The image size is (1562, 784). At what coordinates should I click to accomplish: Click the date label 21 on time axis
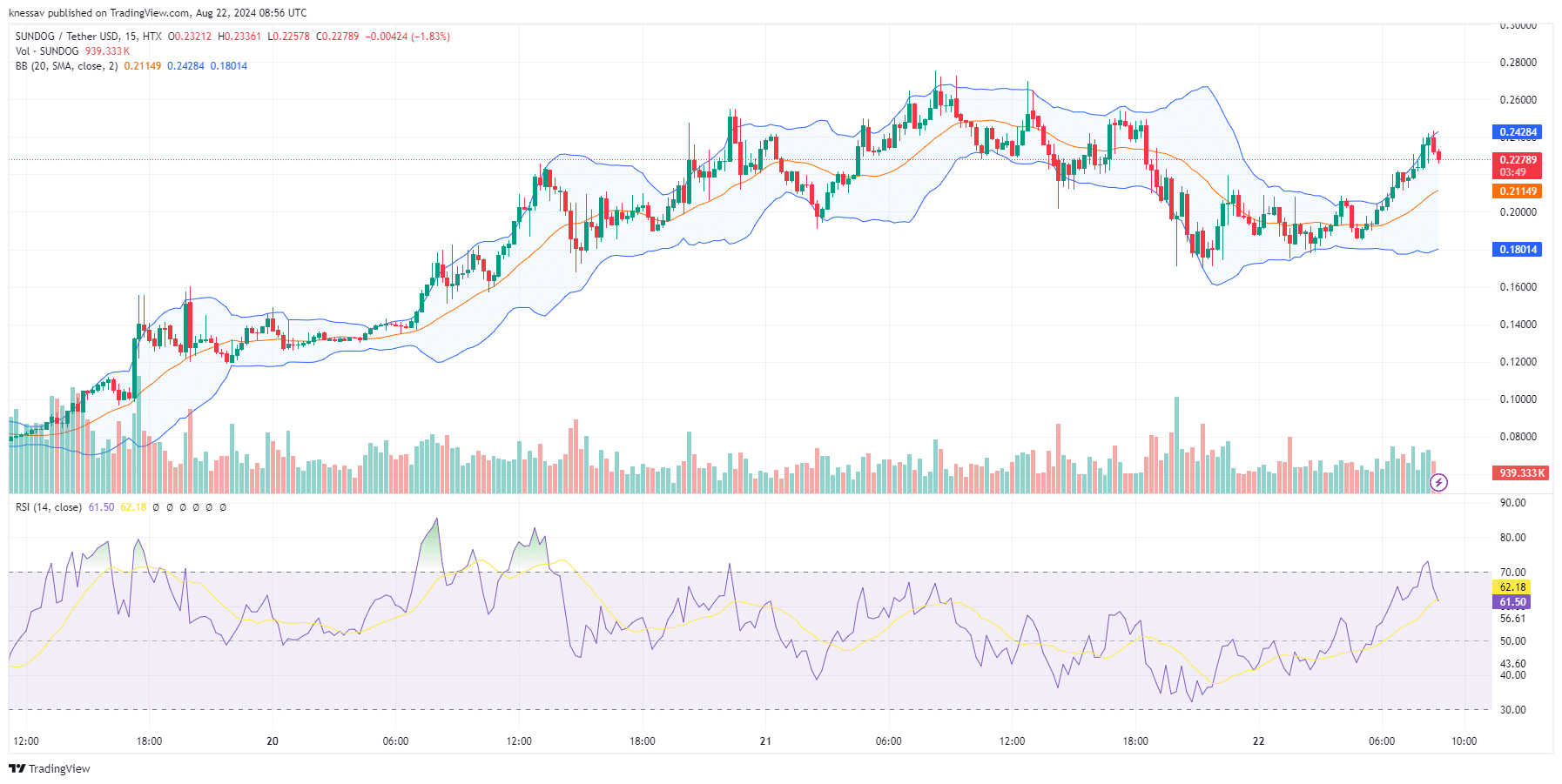point(765,741)
